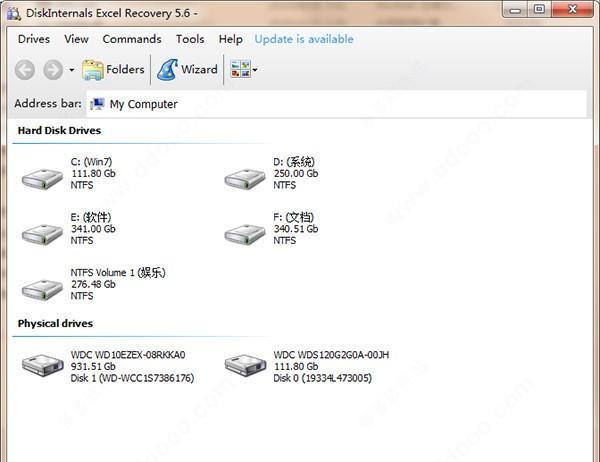This screenshot has width=600, height=462.
Task: Click the Update is available link
Action: (304, 39)
